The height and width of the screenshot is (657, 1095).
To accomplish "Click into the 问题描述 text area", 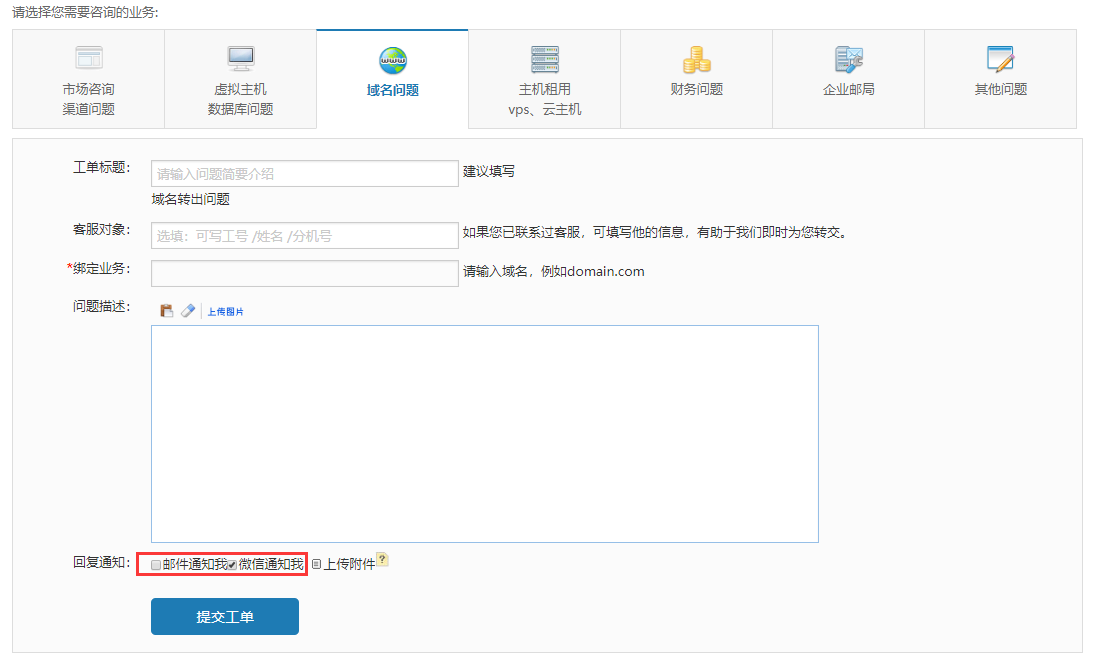I will point(484,433).
